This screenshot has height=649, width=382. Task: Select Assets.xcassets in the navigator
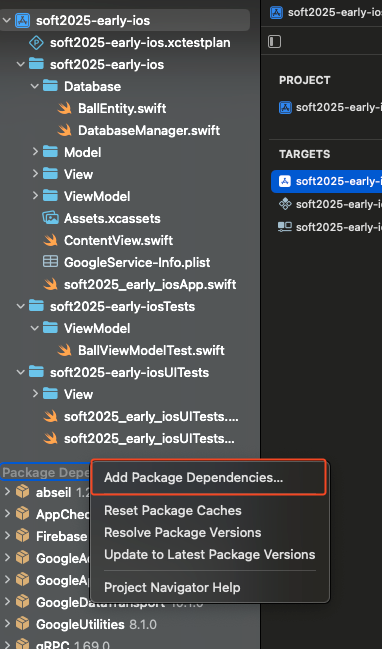112,218
